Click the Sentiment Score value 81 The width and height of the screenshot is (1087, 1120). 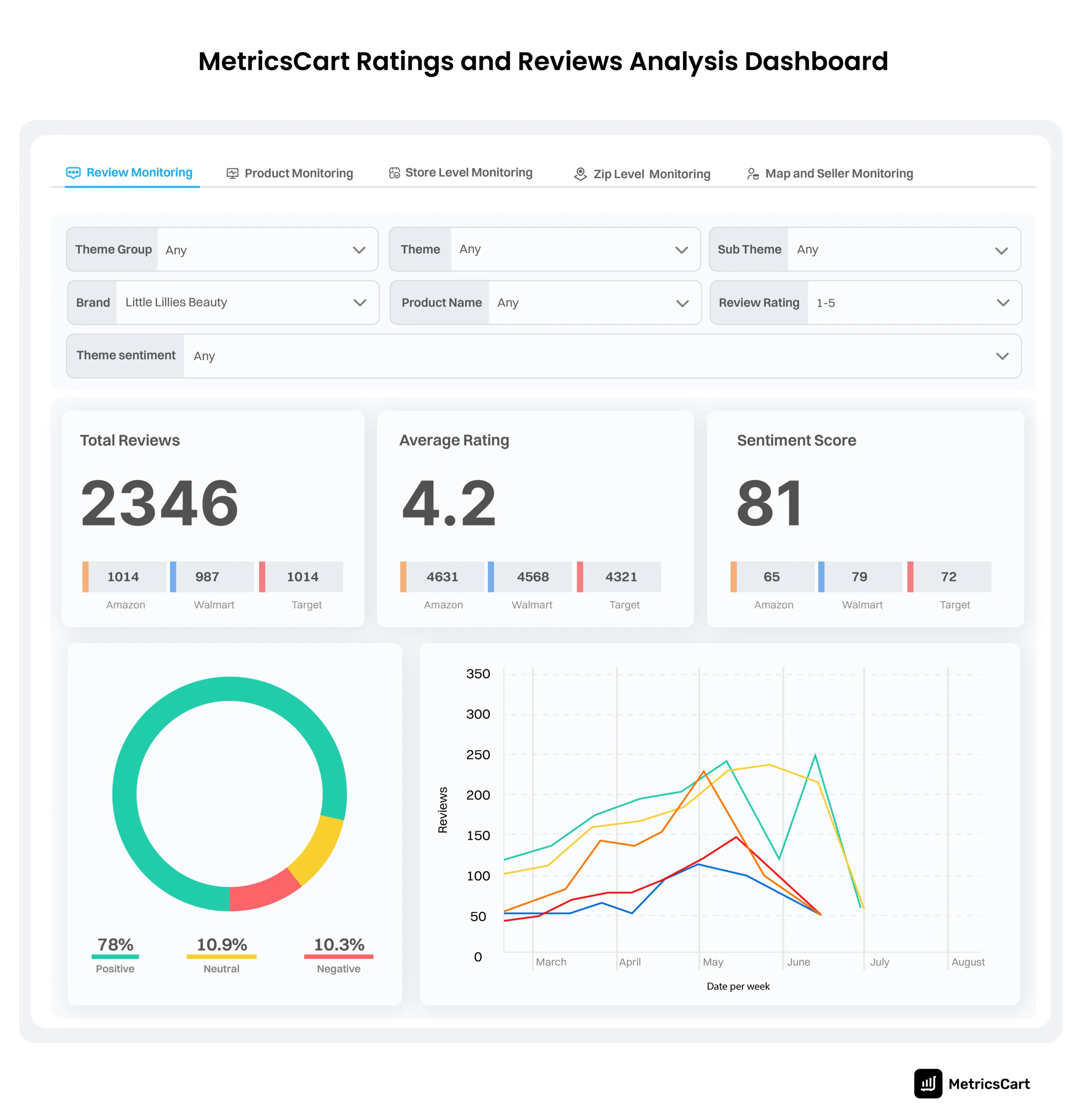(770, 503)
